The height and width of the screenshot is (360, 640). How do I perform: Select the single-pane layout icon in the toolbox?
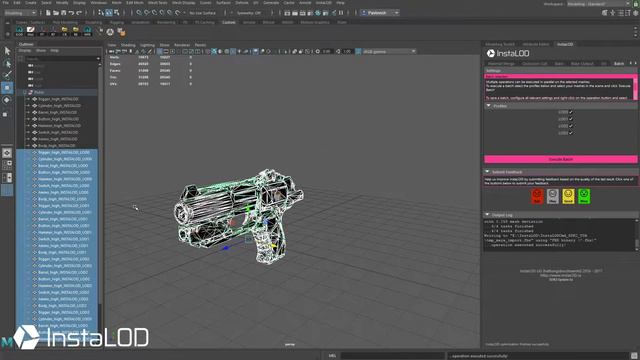point(7,153)
